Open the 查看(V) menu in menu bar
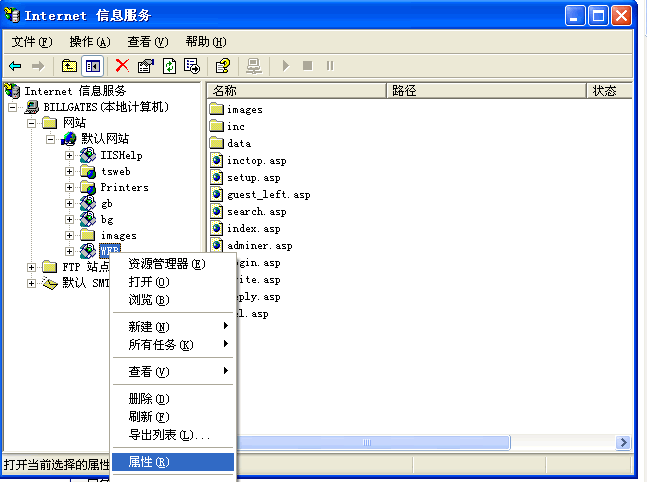The width and height of the screenshot is (647, 482). click(148, 42)
